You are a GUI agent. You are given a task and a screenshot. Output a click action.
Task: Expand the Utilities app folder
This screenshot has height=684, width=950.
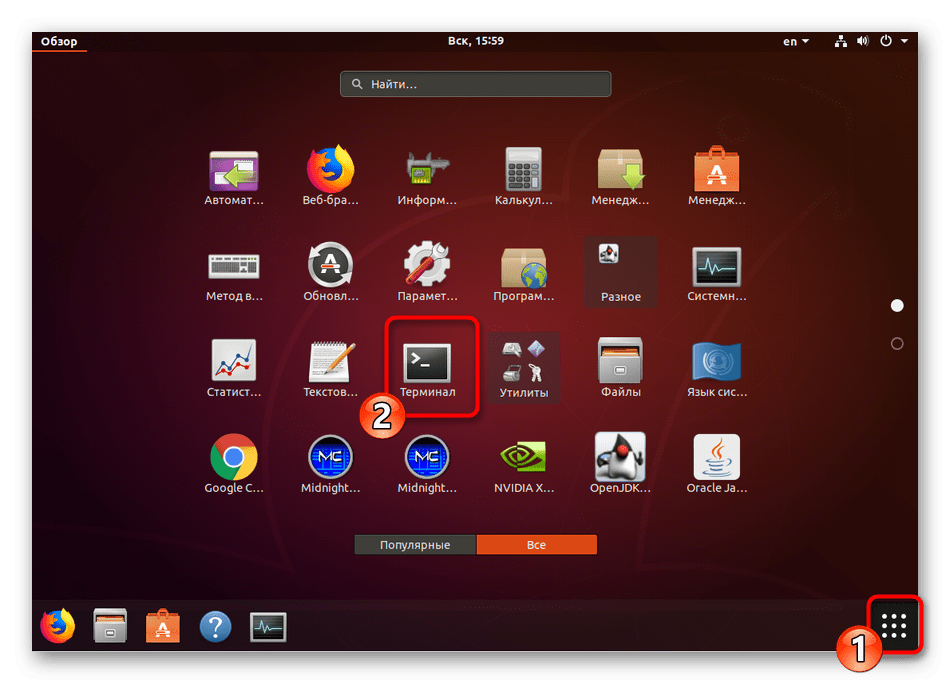pos(524,364)
